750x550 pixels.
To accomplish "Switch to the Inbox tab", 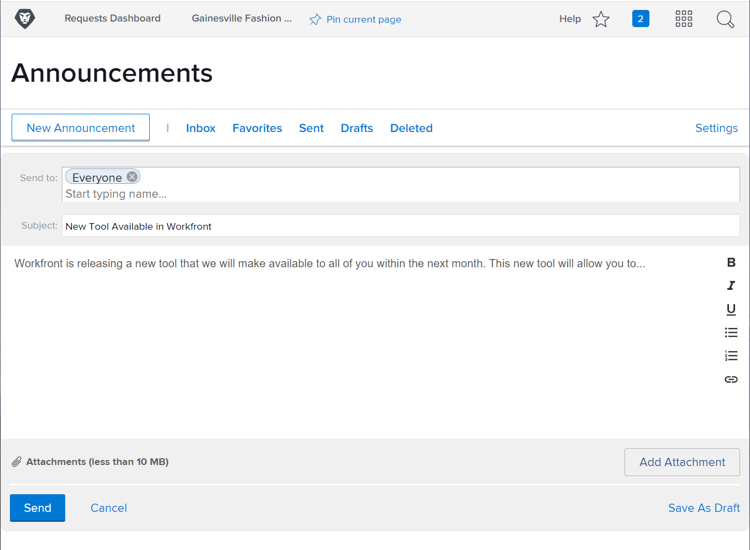I will (x=200, y=128).
